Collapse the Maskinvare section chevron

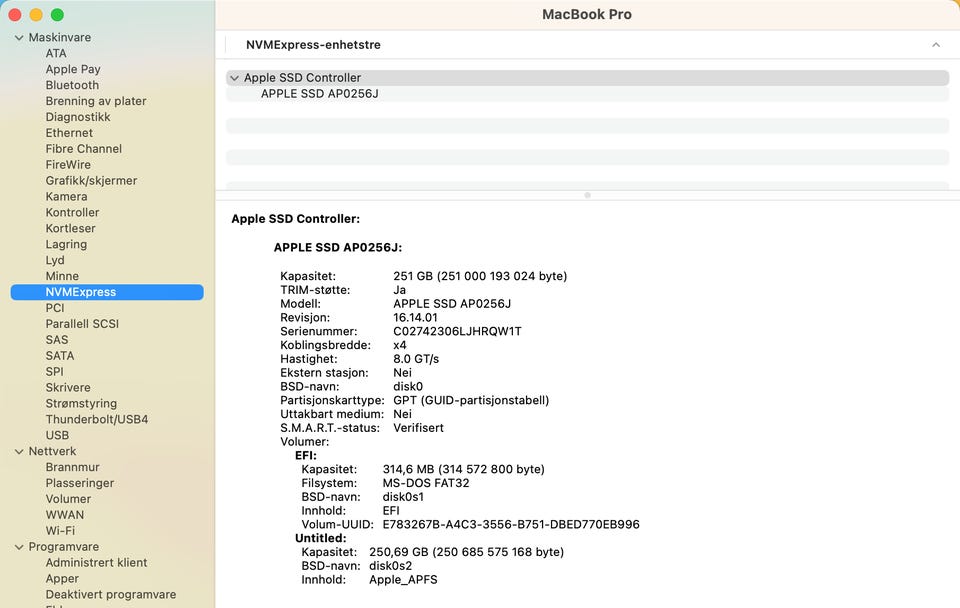point(19,38)
